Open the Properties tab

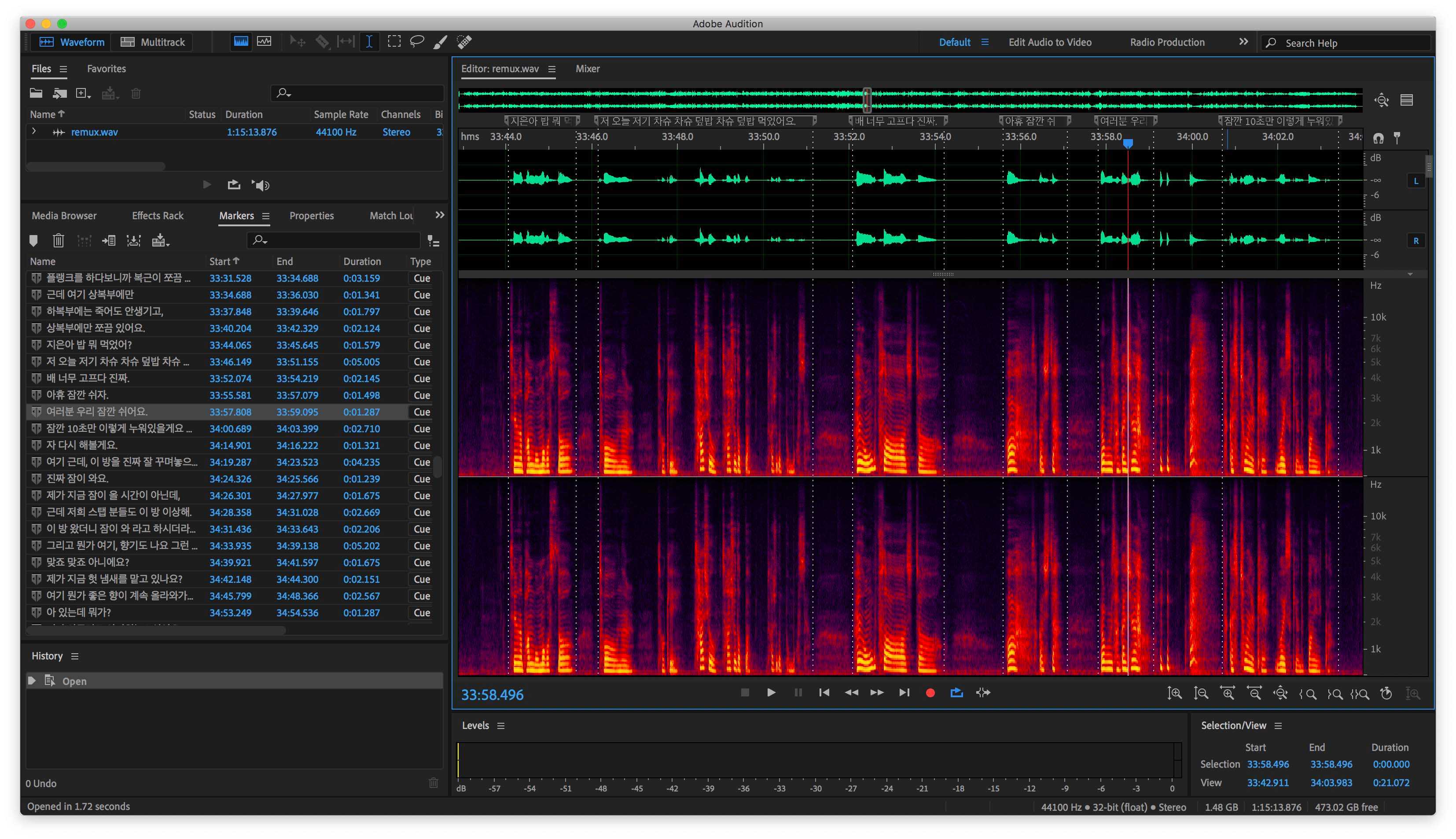pyautogui.click(x=311, y=216)
